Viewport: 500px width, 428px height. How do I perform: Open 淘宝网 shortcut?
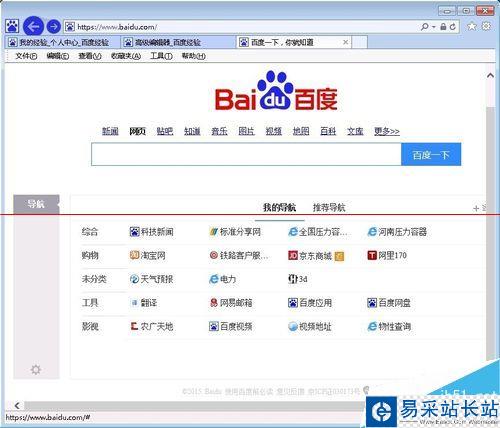click(x=148, y=256)
